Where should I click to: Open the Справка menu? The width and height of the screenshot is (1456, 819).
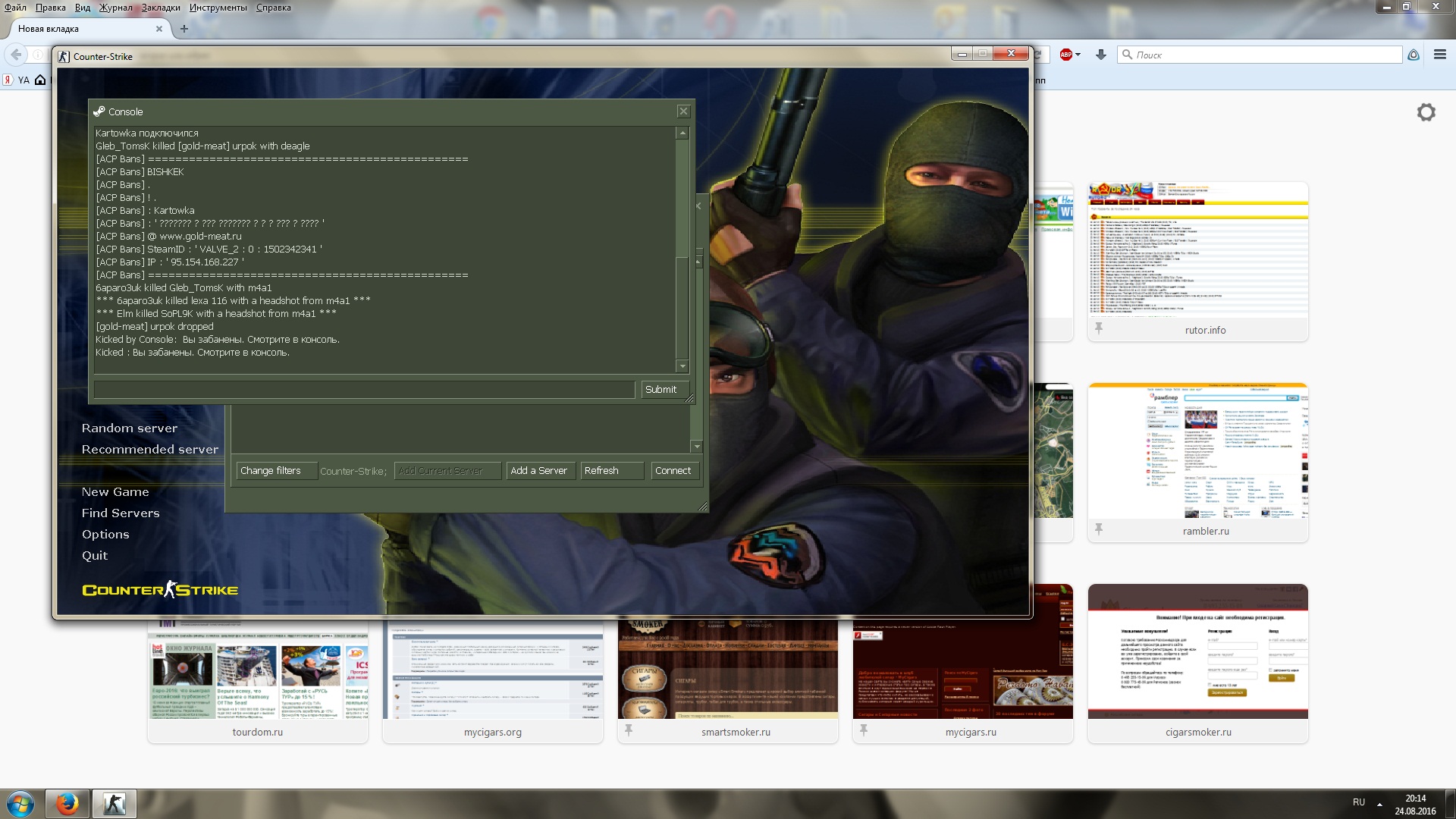[x=274, y=8]
